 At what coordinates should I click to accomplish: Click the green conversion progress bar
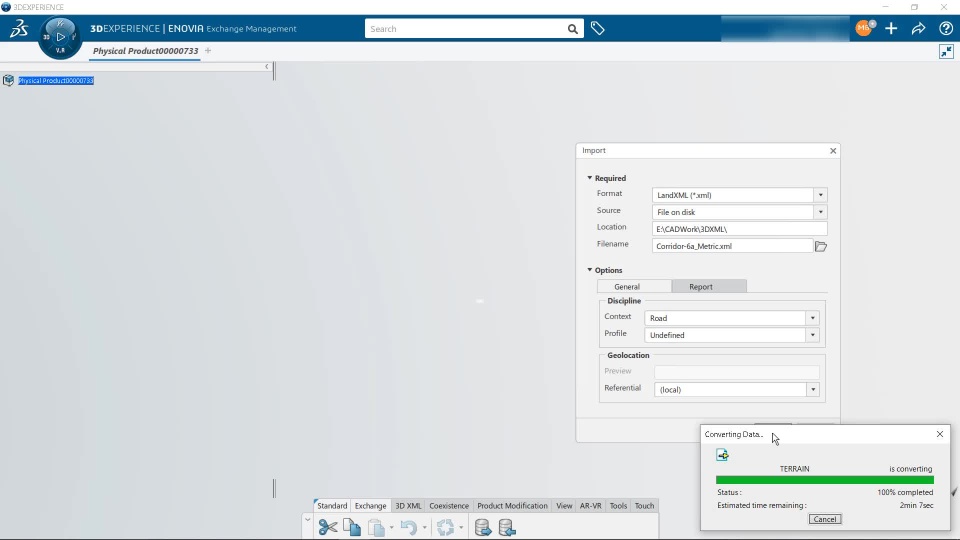click(825, 480)
